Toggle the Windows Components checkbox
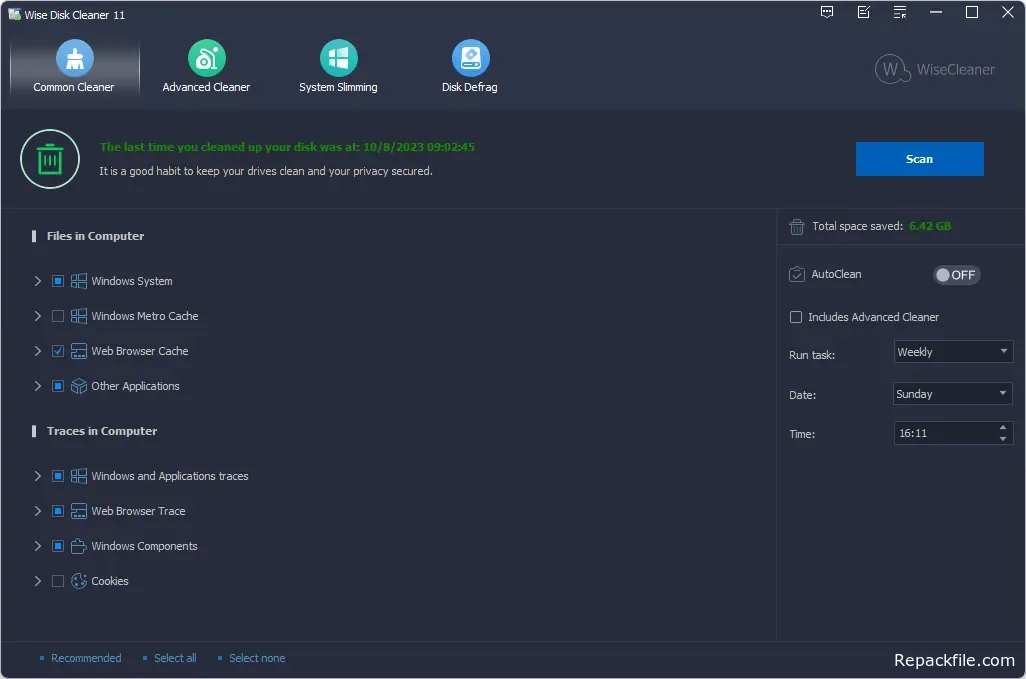Screen dimensions: 1026x679 58,546
